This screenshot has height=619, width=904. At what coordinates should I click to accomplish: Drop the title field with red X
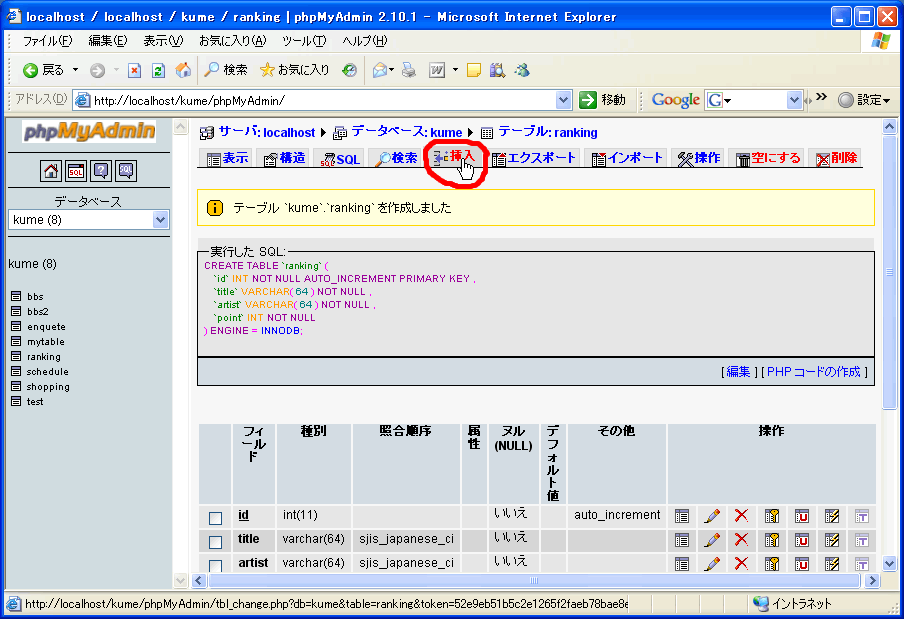pyautogui.click(x=741, y=540)
